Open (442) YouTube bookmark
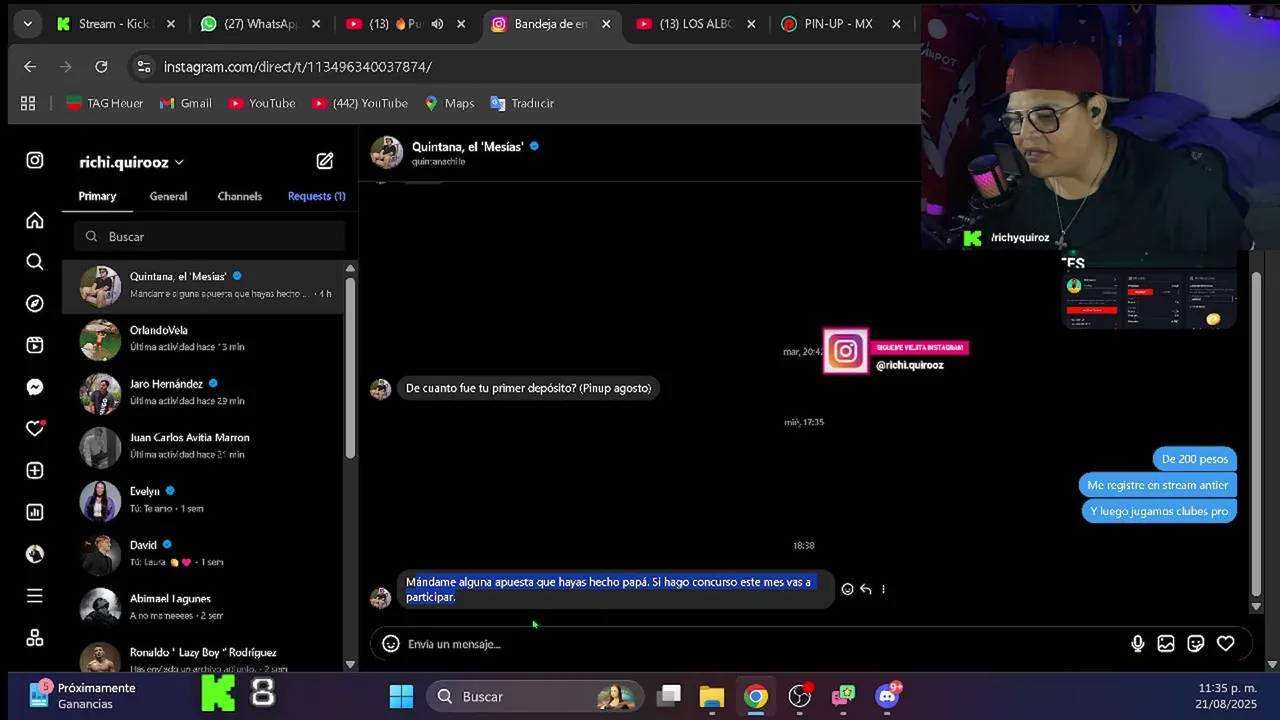The image size is (1280, 720). [x=359, y=103]
